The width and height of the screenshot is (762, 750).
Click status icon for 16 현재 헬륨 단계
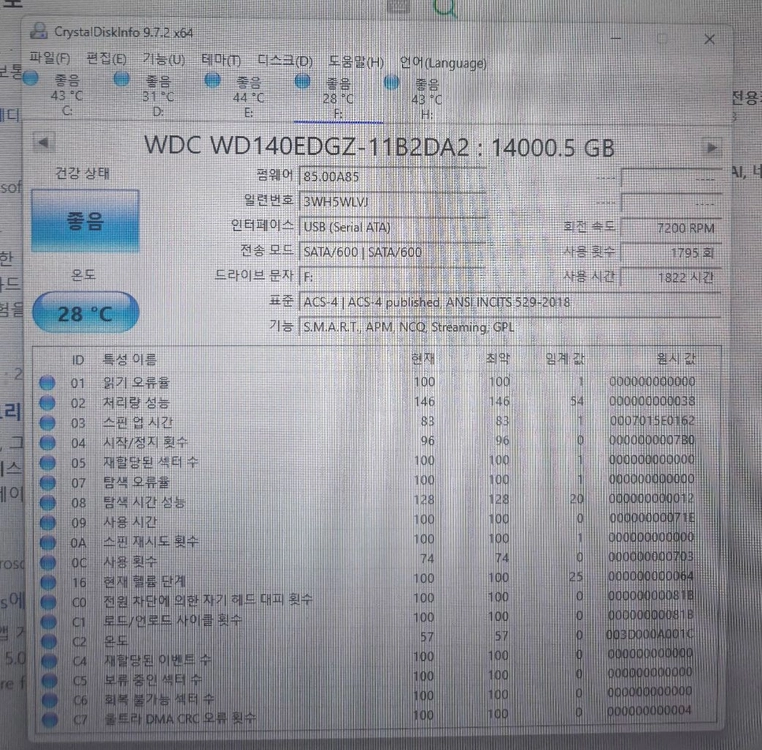coord(48,582)
